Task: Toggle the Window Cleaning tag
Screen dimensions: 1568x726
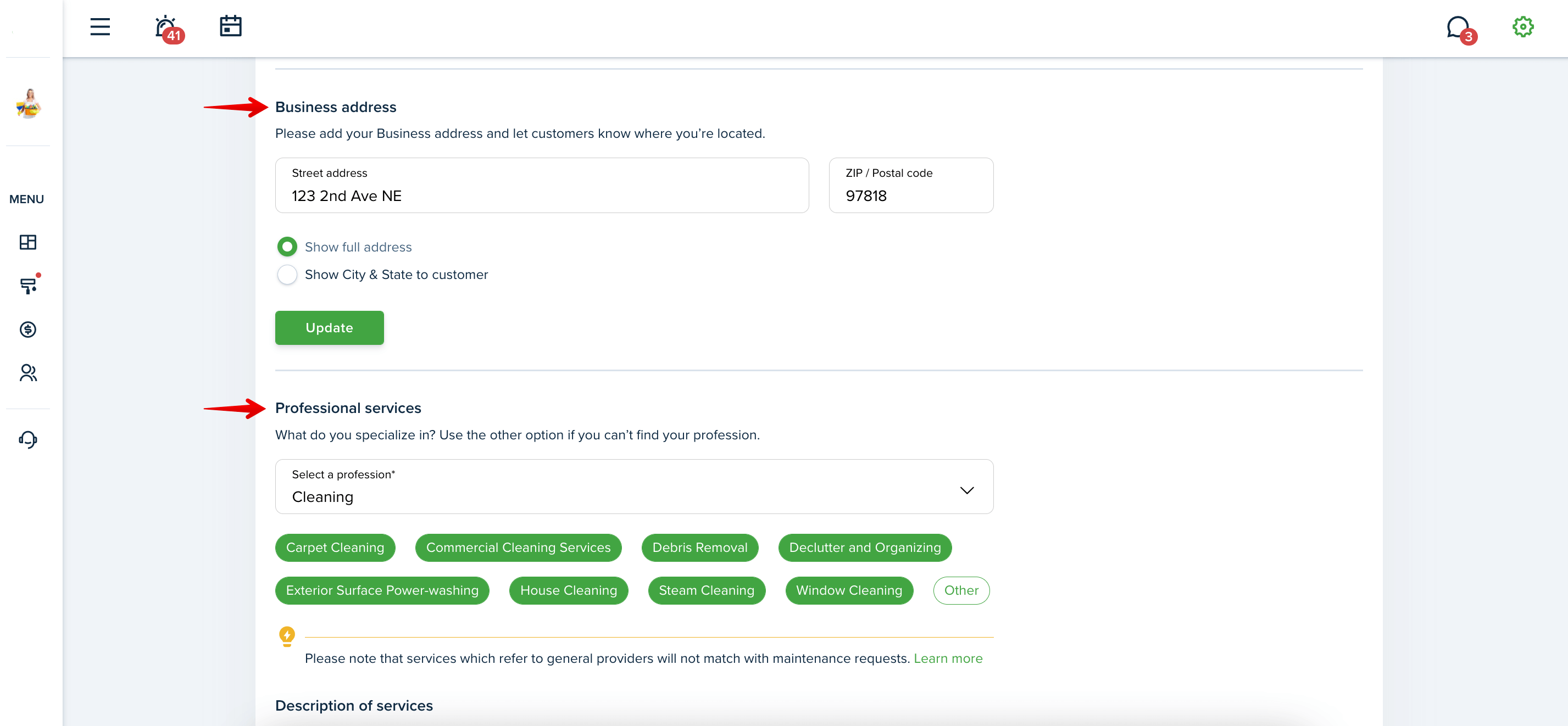Action: [x=848, y=590]
